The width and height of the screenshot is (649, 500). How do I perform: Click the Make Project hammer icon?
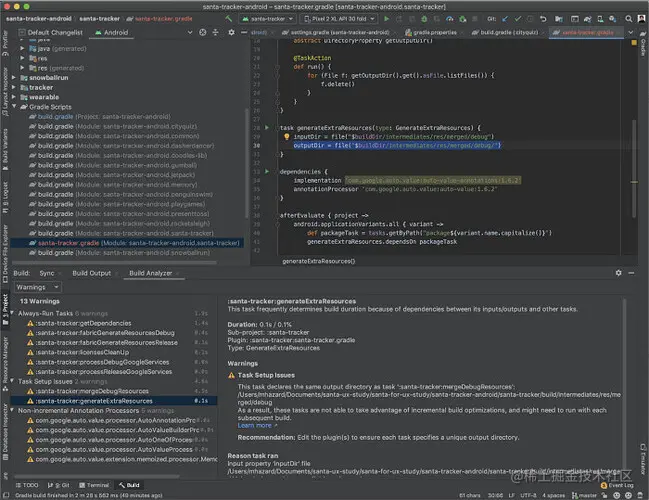pyautogui.click(x=228, y=19)
